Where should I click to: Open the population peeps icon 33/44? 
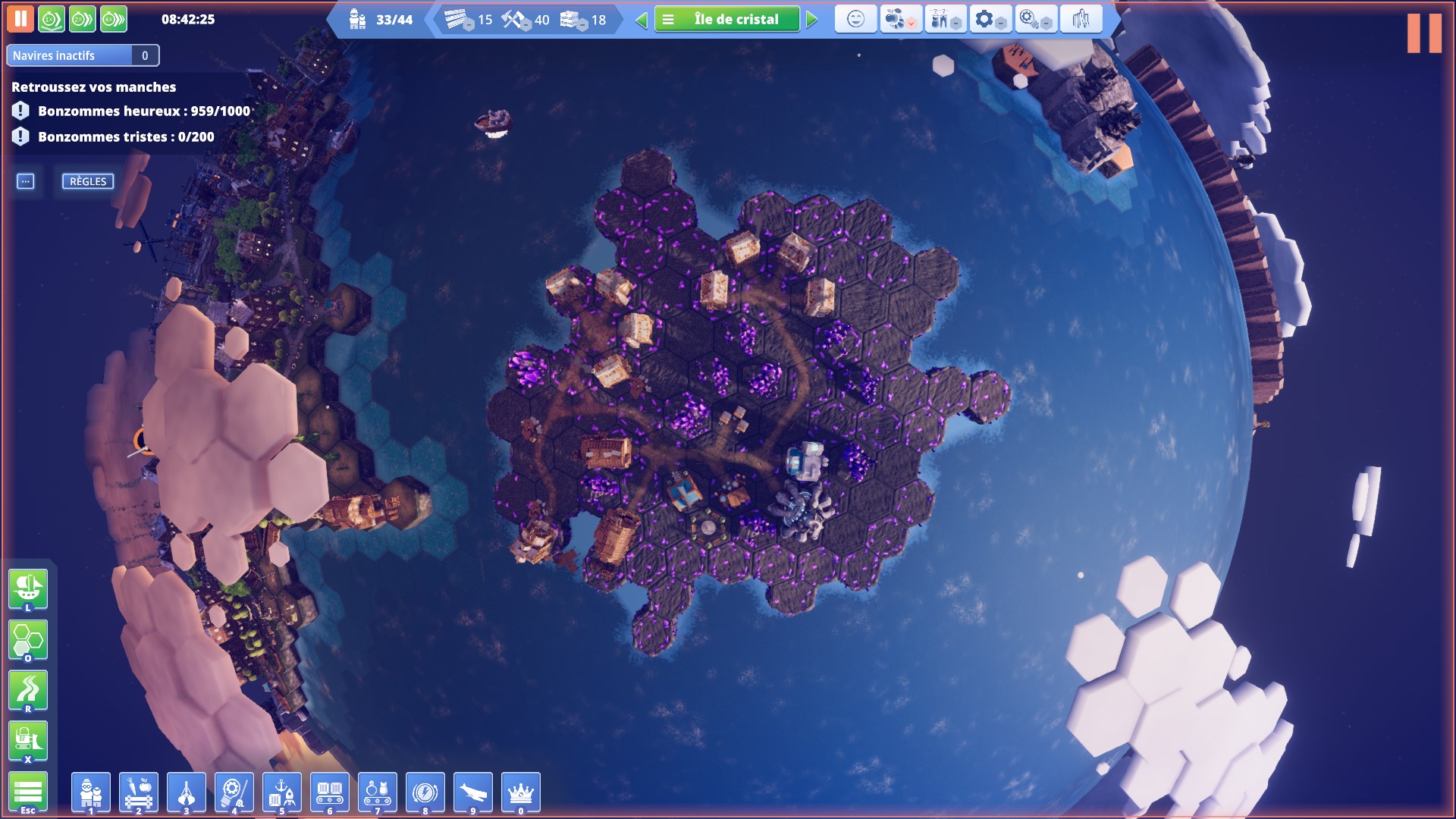coord(358,20)
